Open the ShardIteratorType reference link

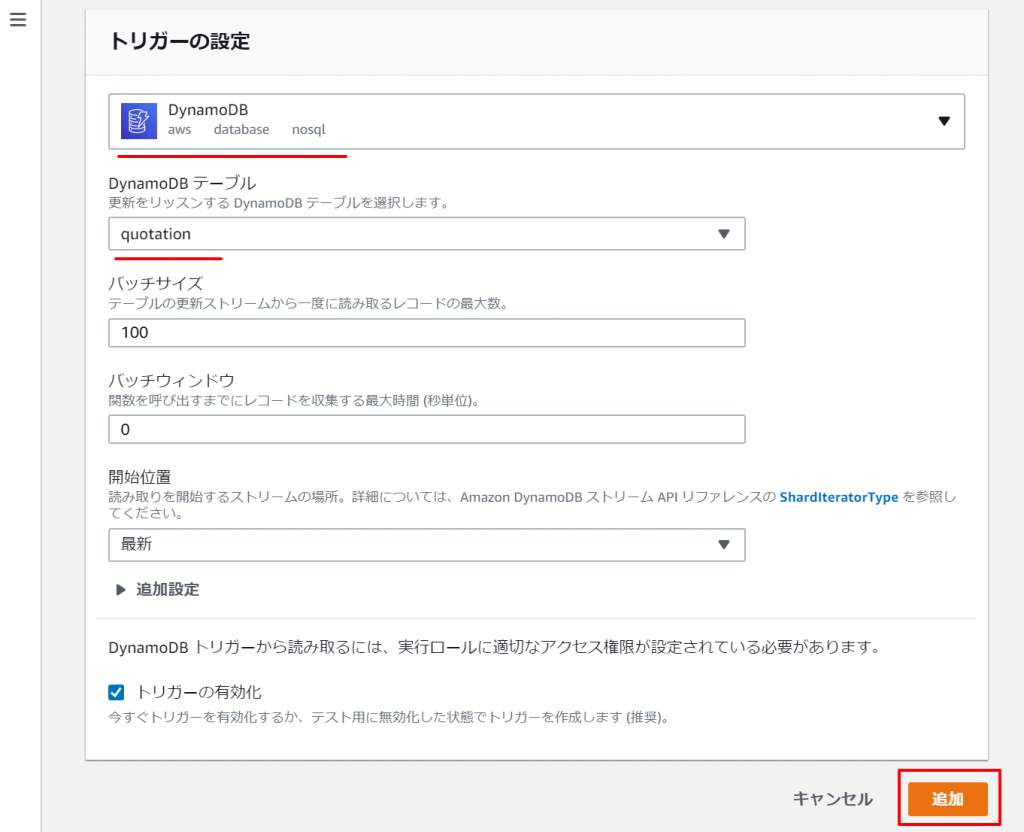[x=839, y=497]
